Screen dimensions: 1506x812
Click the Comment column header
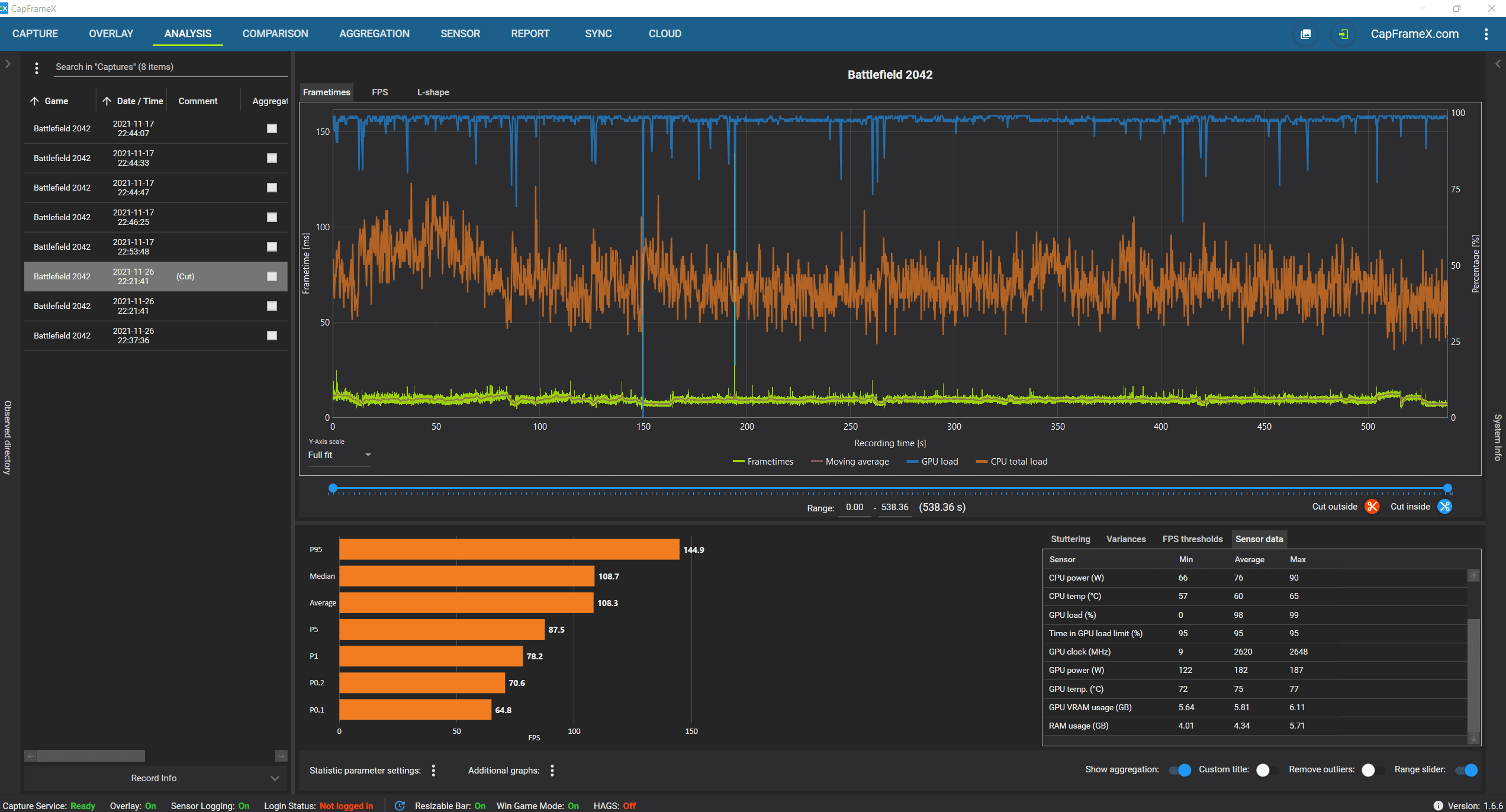click(x=198, y=101)
